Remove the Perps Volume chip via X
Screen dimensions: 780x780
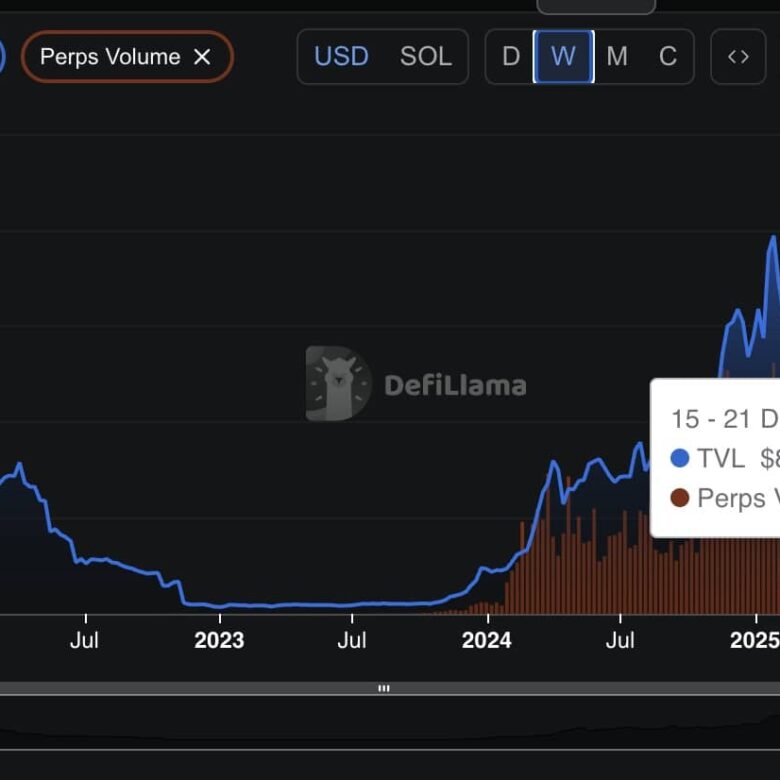(202, 57)
